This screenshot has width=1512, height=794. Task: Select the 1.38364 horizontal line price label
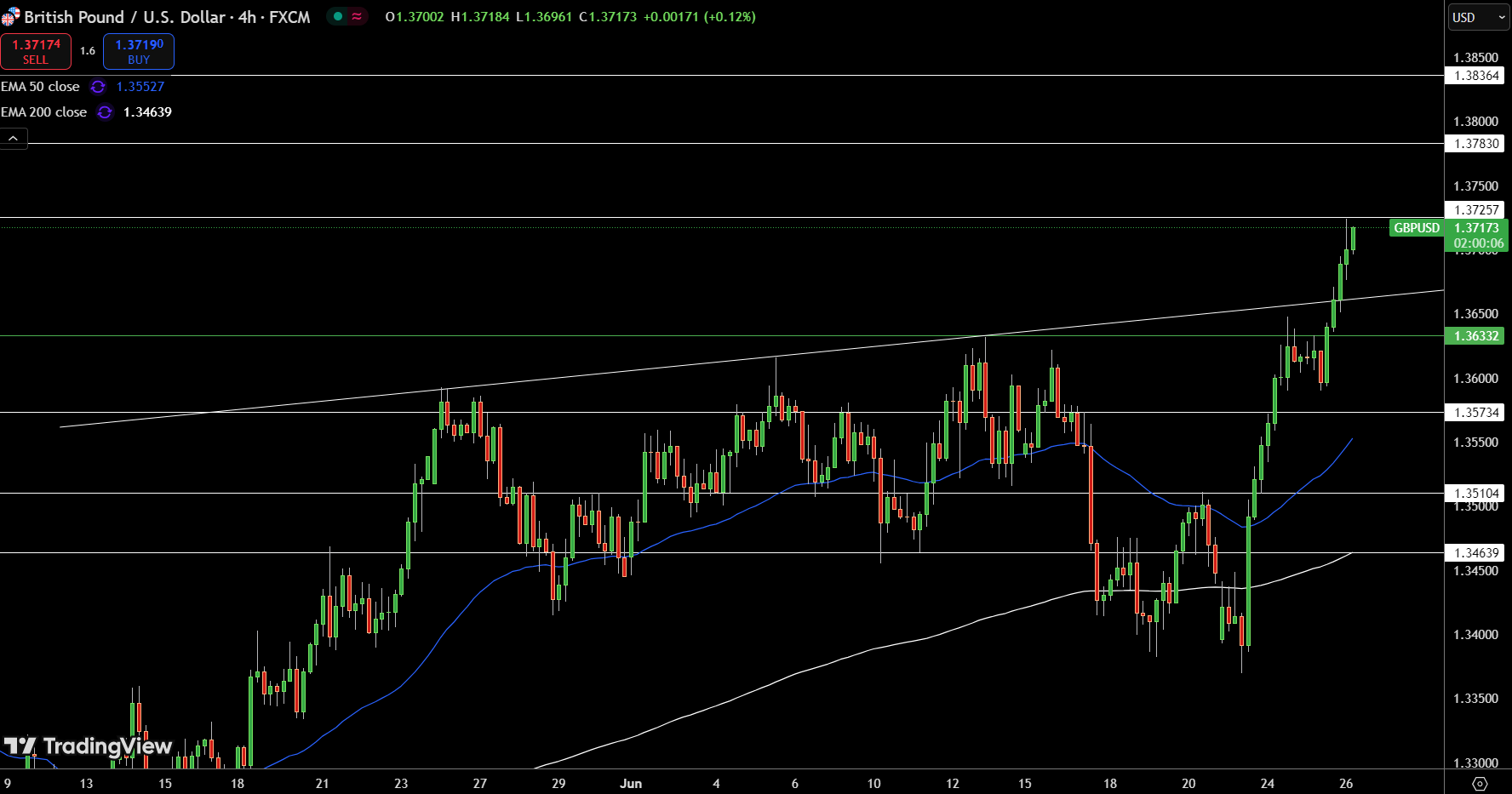point(1475,76)
